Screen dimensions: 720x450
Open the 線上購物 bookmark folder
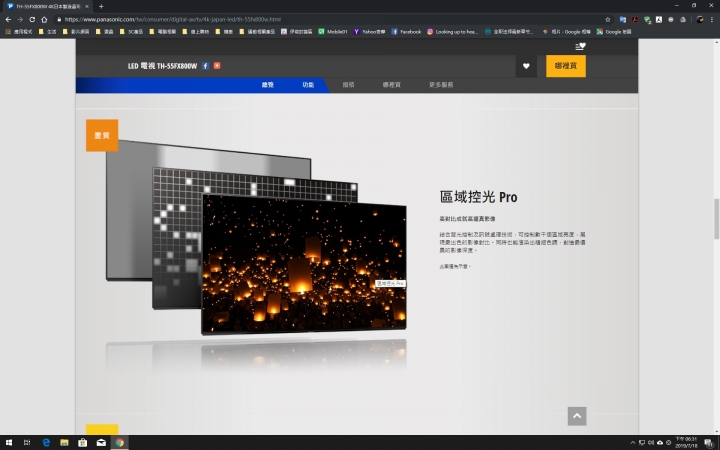point(195,32)
